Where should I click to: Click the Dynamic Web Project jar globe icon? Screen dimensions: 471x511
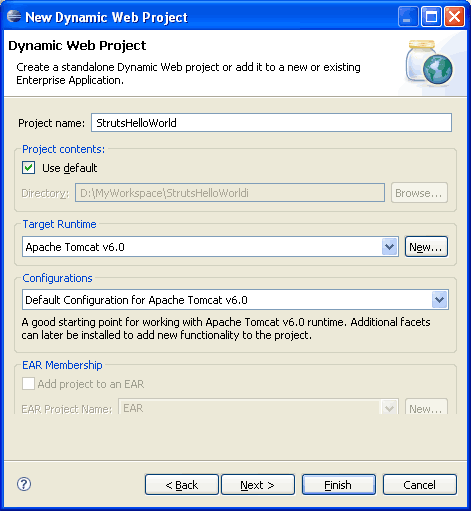click(x=429, y=62)
